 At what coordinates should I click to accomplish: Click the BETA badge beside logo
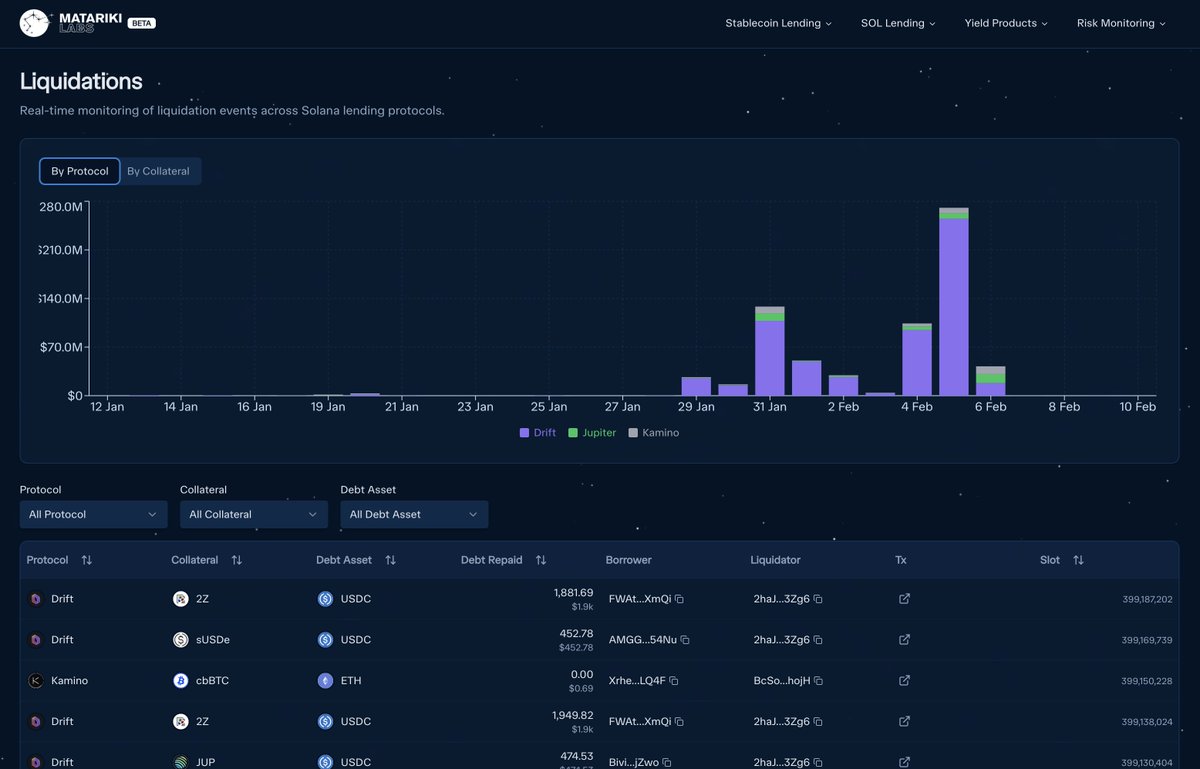(x=142, y=23)
